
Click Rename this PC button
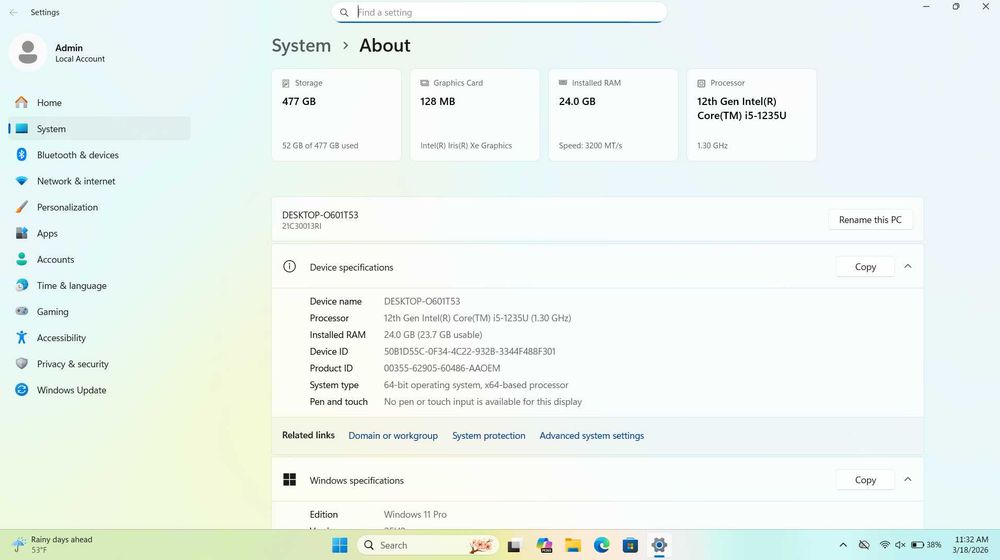coord(870,219)
